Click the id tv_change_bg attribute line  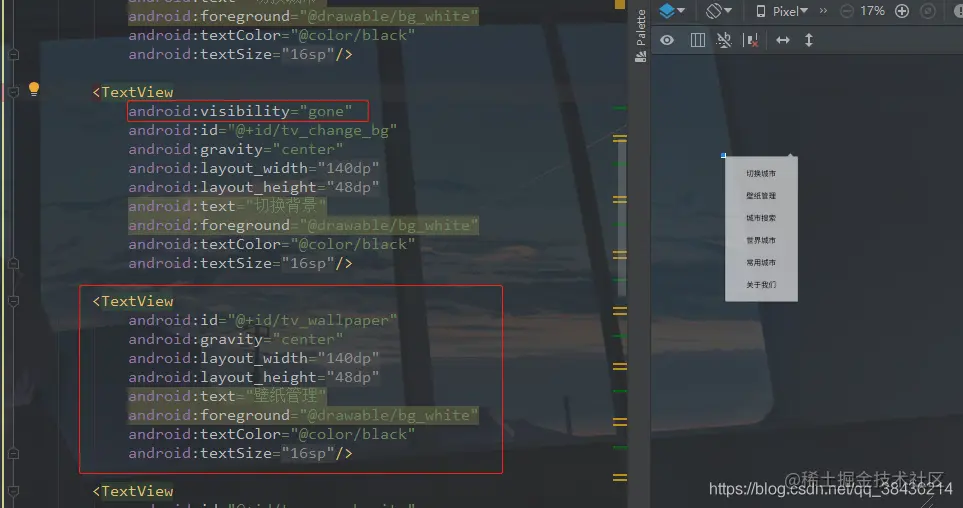coord(262,130)
